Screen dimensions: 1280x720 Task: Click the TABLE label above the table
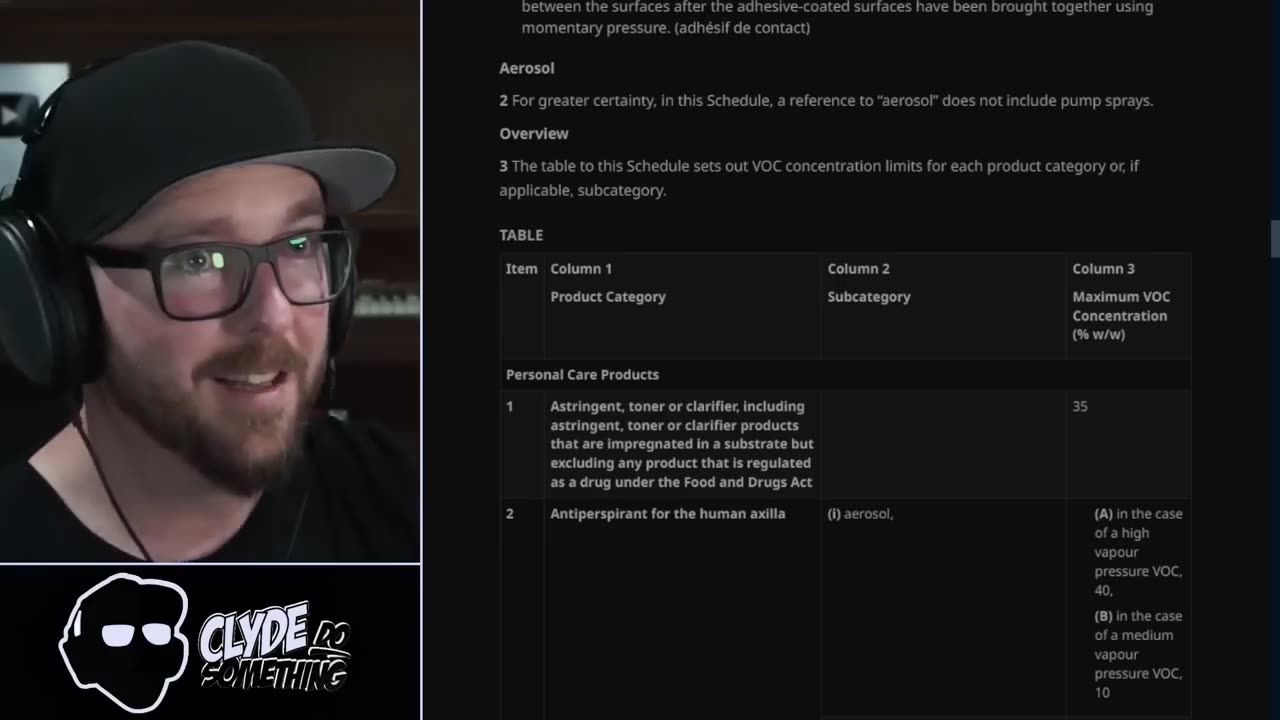521,235
